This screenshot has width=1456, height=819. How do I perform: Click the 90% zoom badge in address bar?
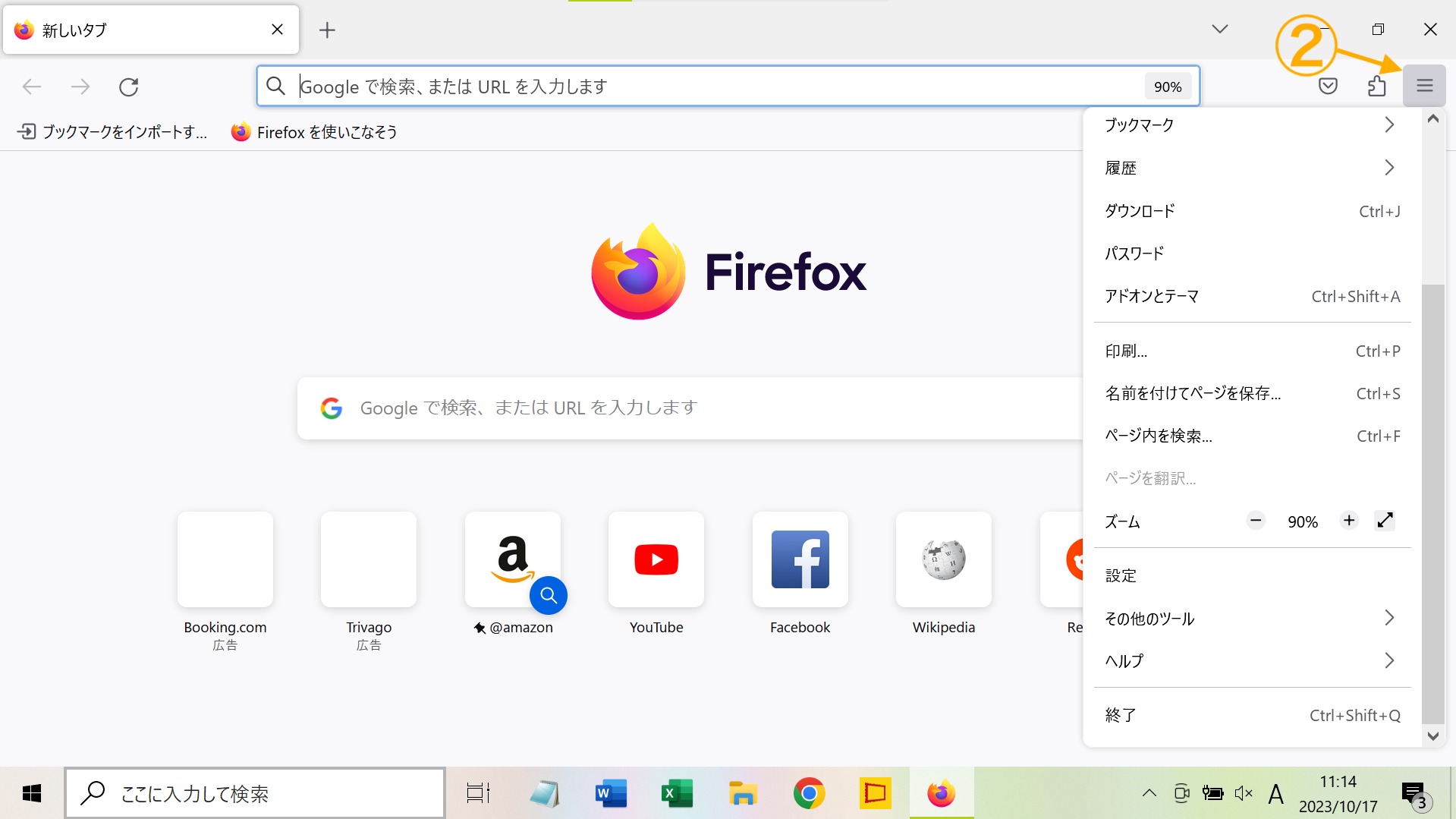[x=1168, y=87]
